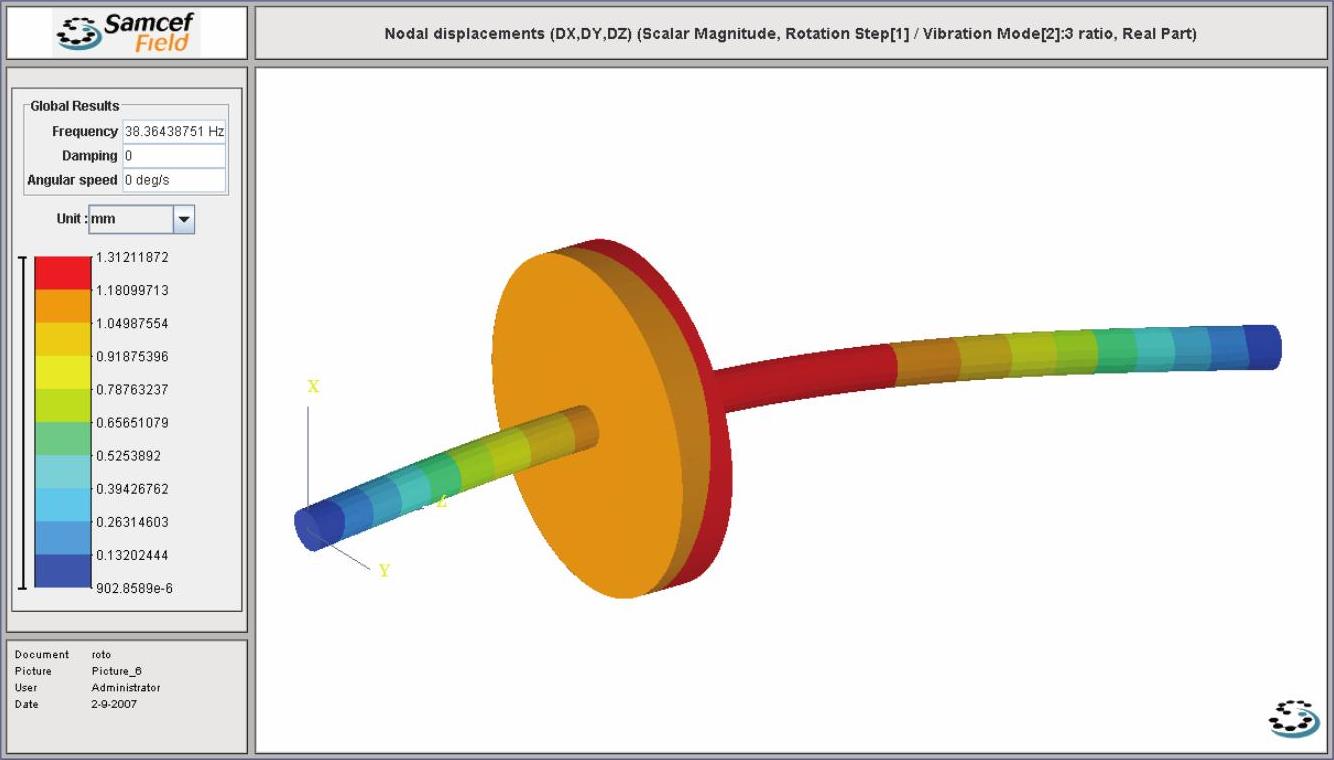The width and height of the screenshot is (1334, 760).
Task: Select the Z axis label of the triad
Action: pos(441,502)
